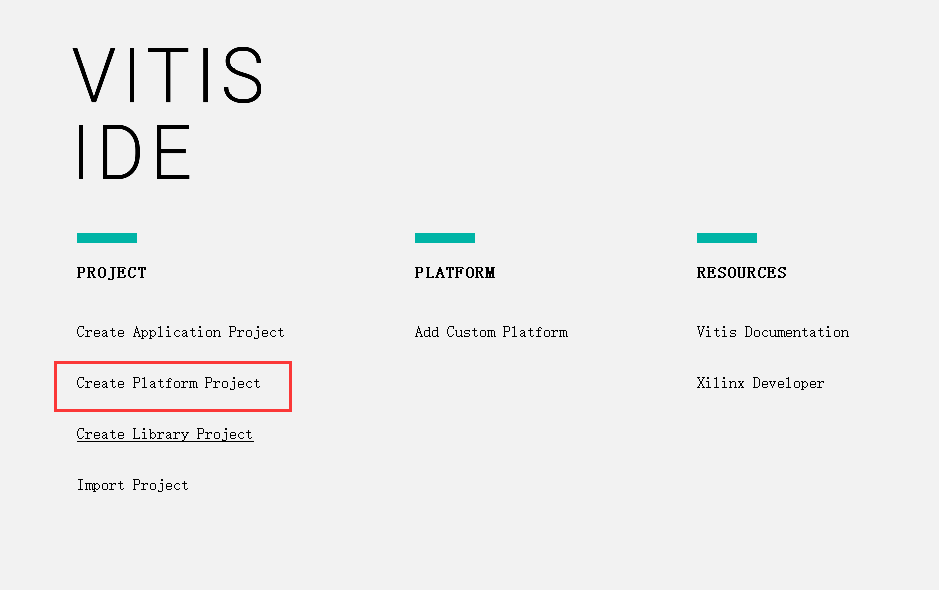Open Vitis Documentation resource link
This screenshot has width=939, height=590.
773,332
